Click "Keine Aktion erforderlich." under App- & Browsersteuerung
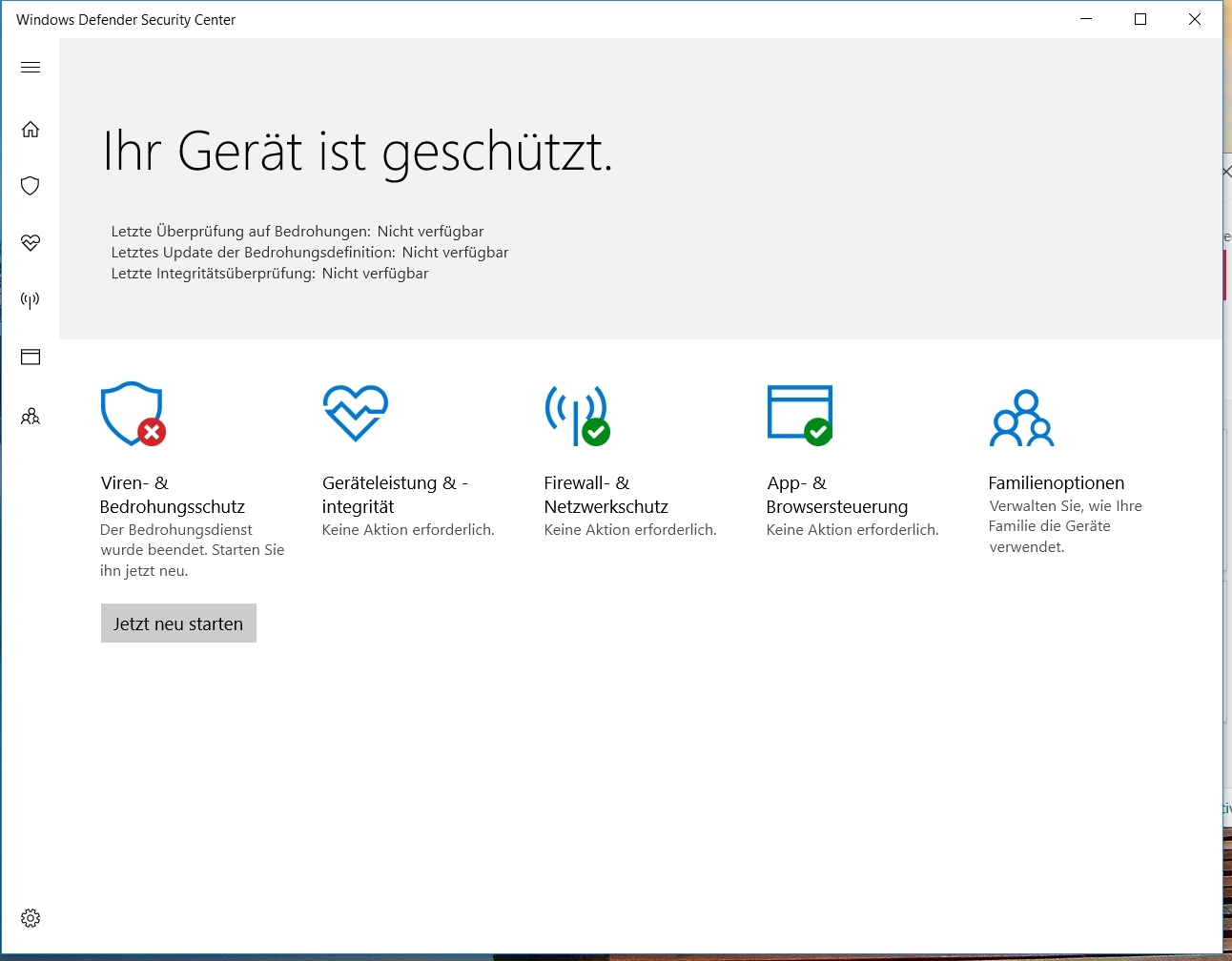This screenshot has height=961, width=1232. click(852, 530)
